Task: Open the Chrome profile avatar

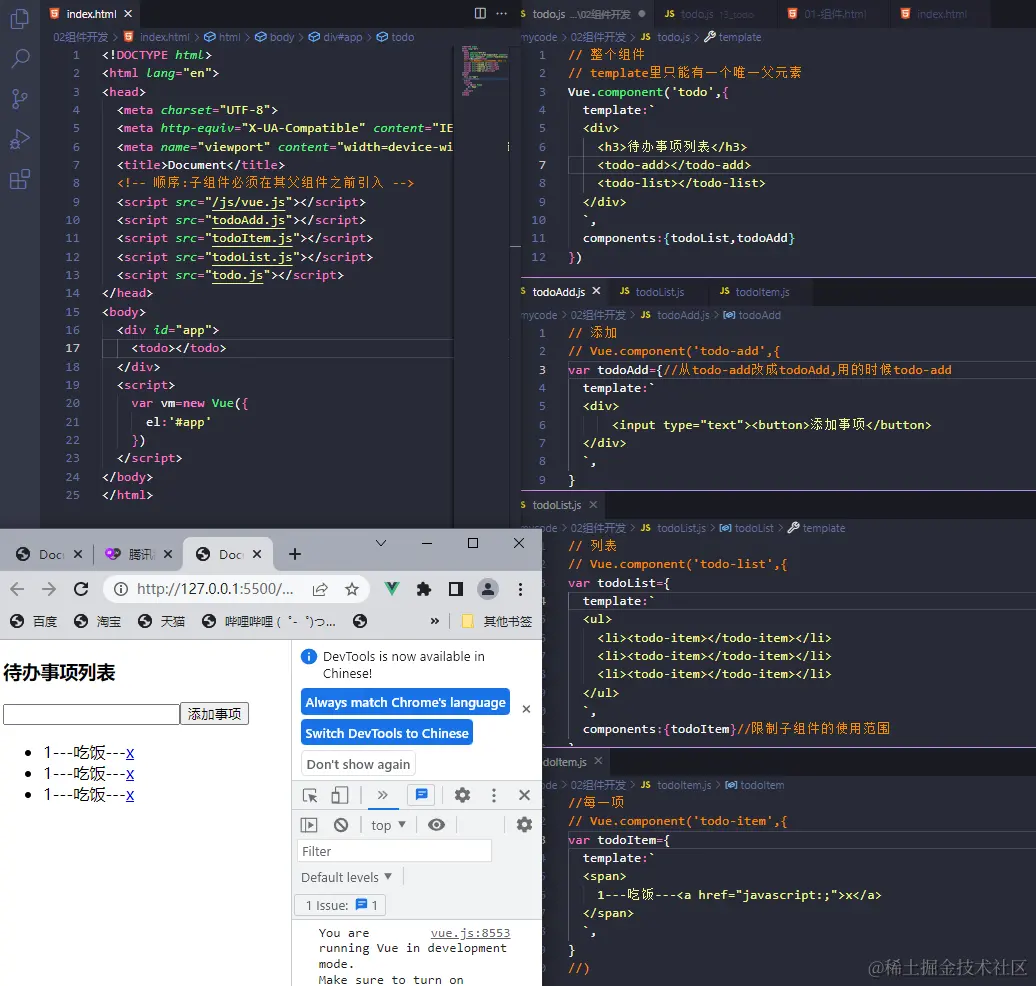Action: click(x=488, y=589)
